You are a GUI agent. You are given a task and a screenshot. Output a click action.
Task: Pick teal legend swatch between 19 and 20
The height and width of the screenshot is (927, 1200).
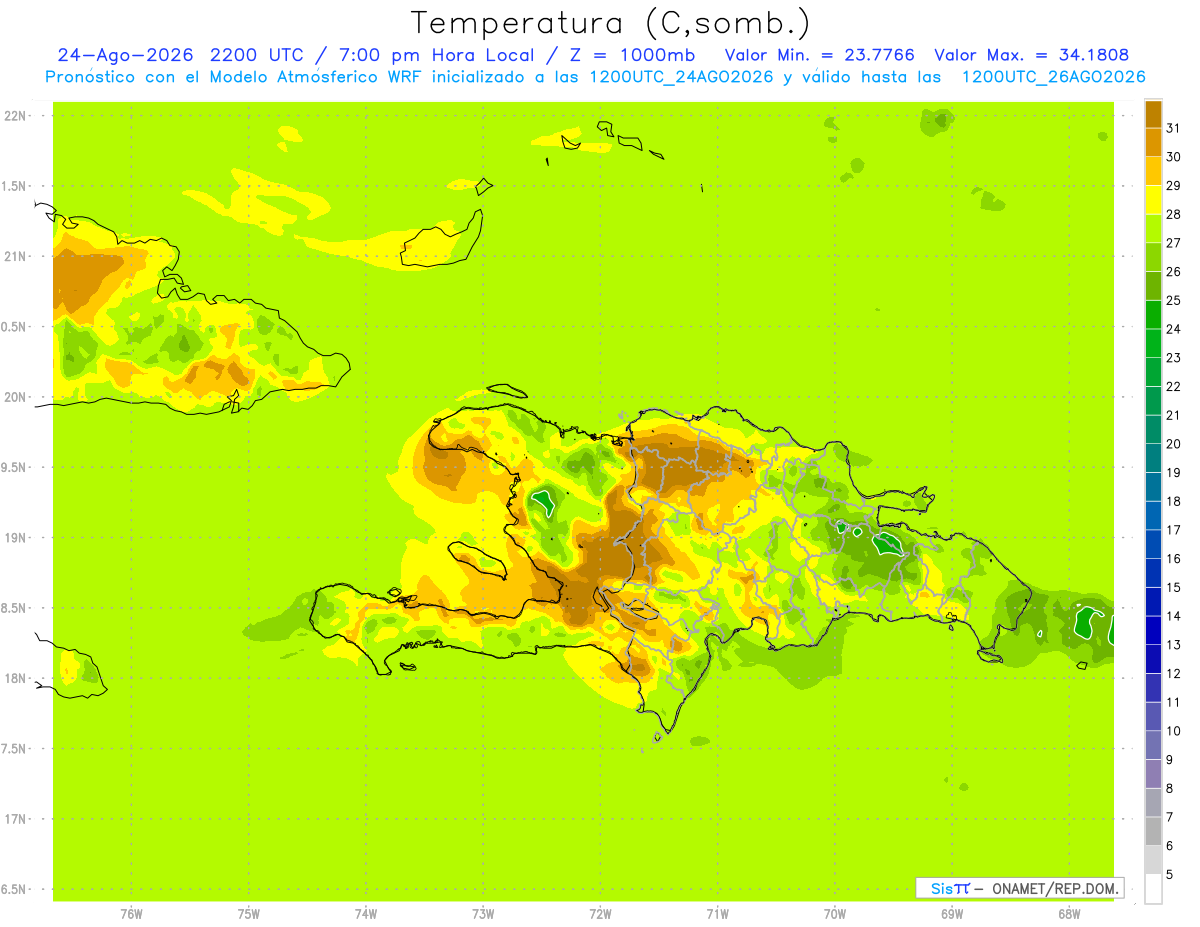[1153, 458]
